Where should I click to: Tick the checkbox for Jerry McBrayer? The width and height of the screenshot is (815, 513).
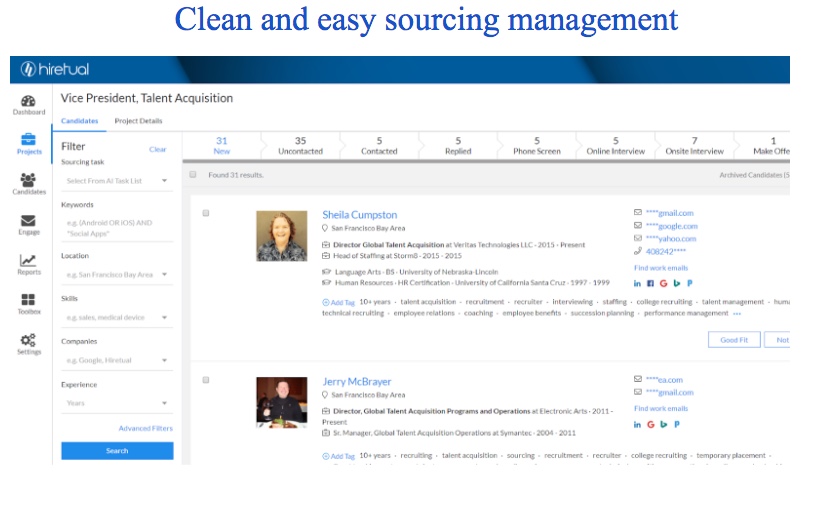(206, 380)
